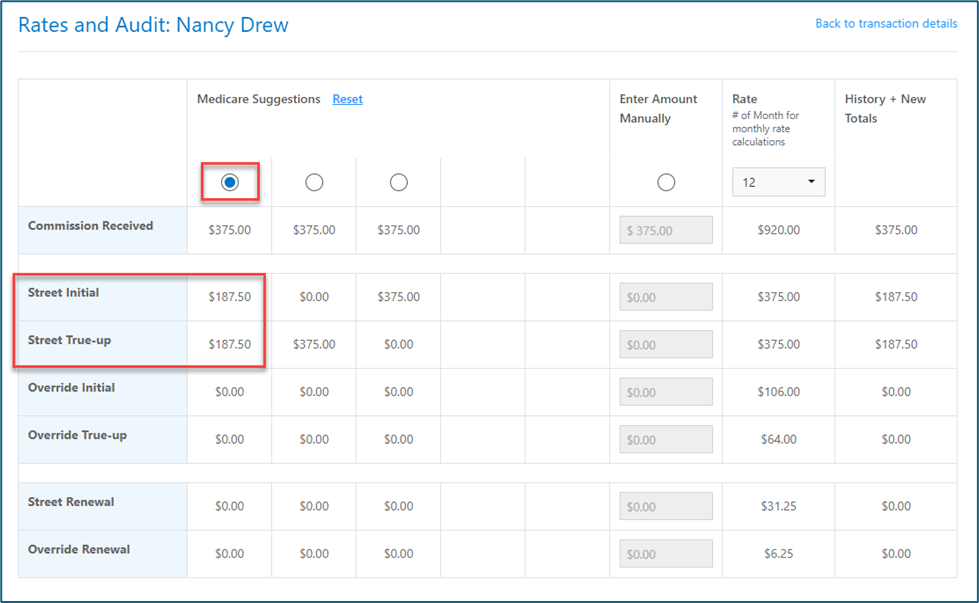Focus the Street Initial manual amount field
Viewport: 979px width, 603px height.
(666, 297)
